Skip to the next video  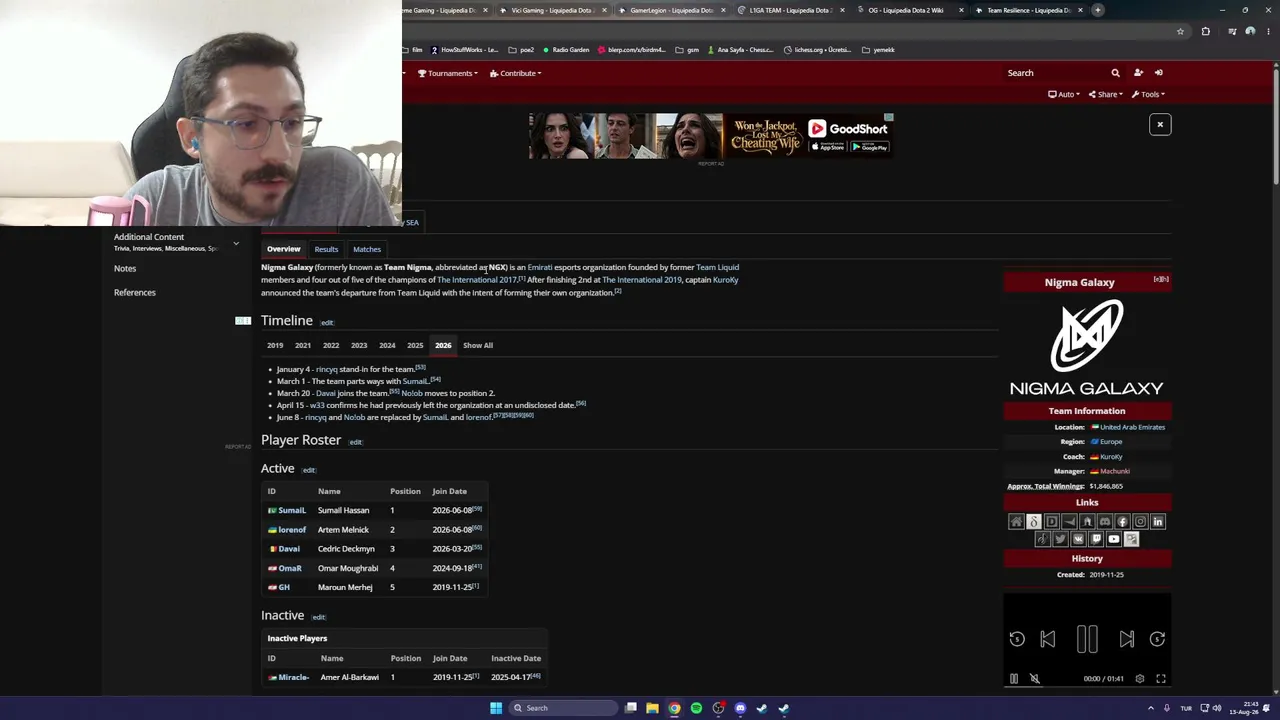tap(1127, 639)
